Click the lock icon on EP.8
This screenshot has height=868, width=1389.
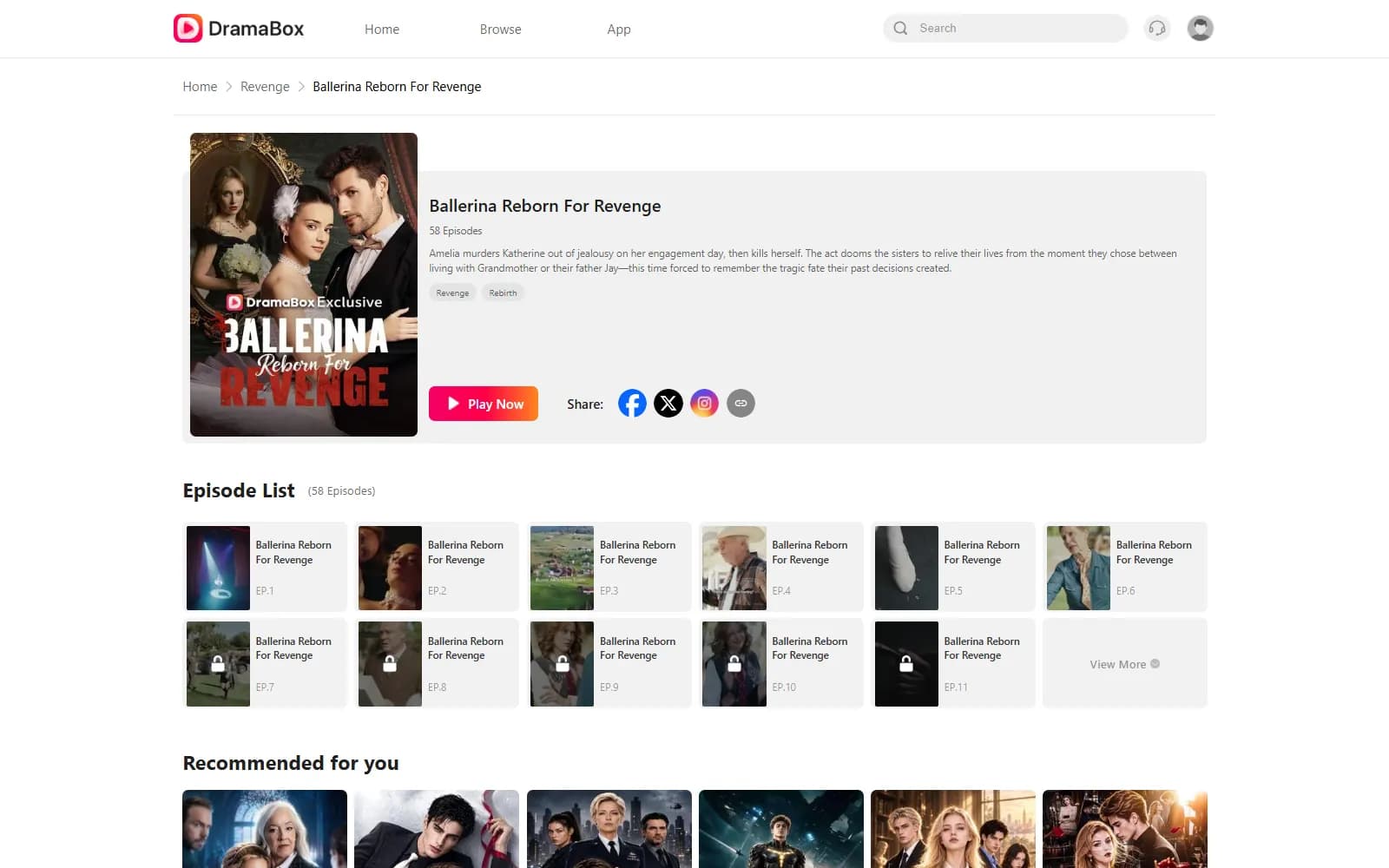tap(390, 664)
